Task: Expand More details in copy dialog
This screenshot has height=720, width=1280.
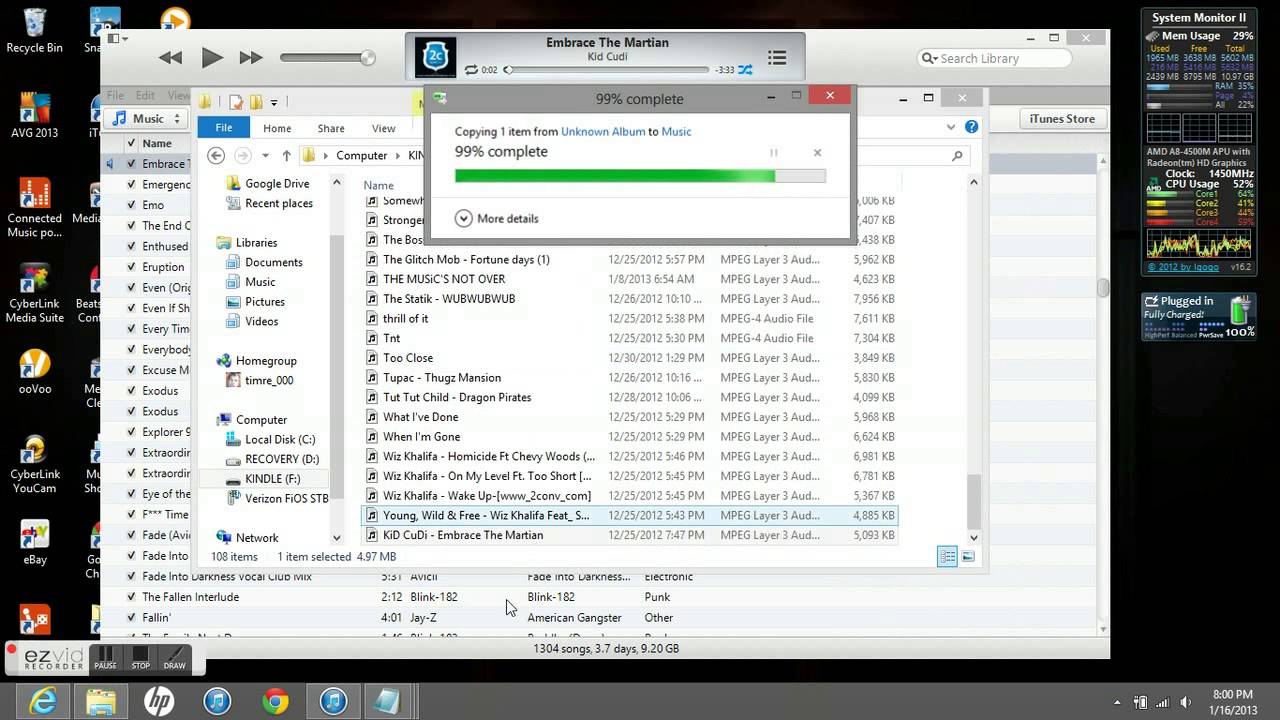Action: click(x=497, y=218)
